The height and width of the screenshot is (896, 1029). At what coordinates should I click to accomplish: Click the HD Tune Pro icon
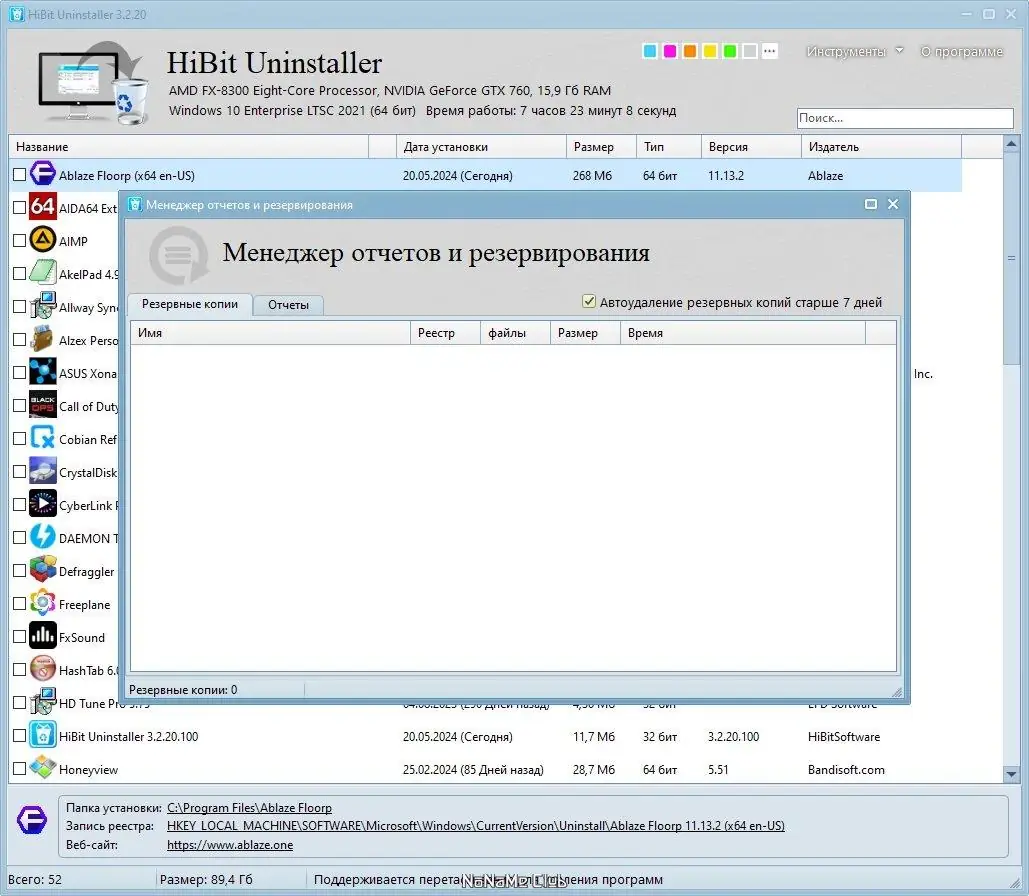click(x=43, y=702)
